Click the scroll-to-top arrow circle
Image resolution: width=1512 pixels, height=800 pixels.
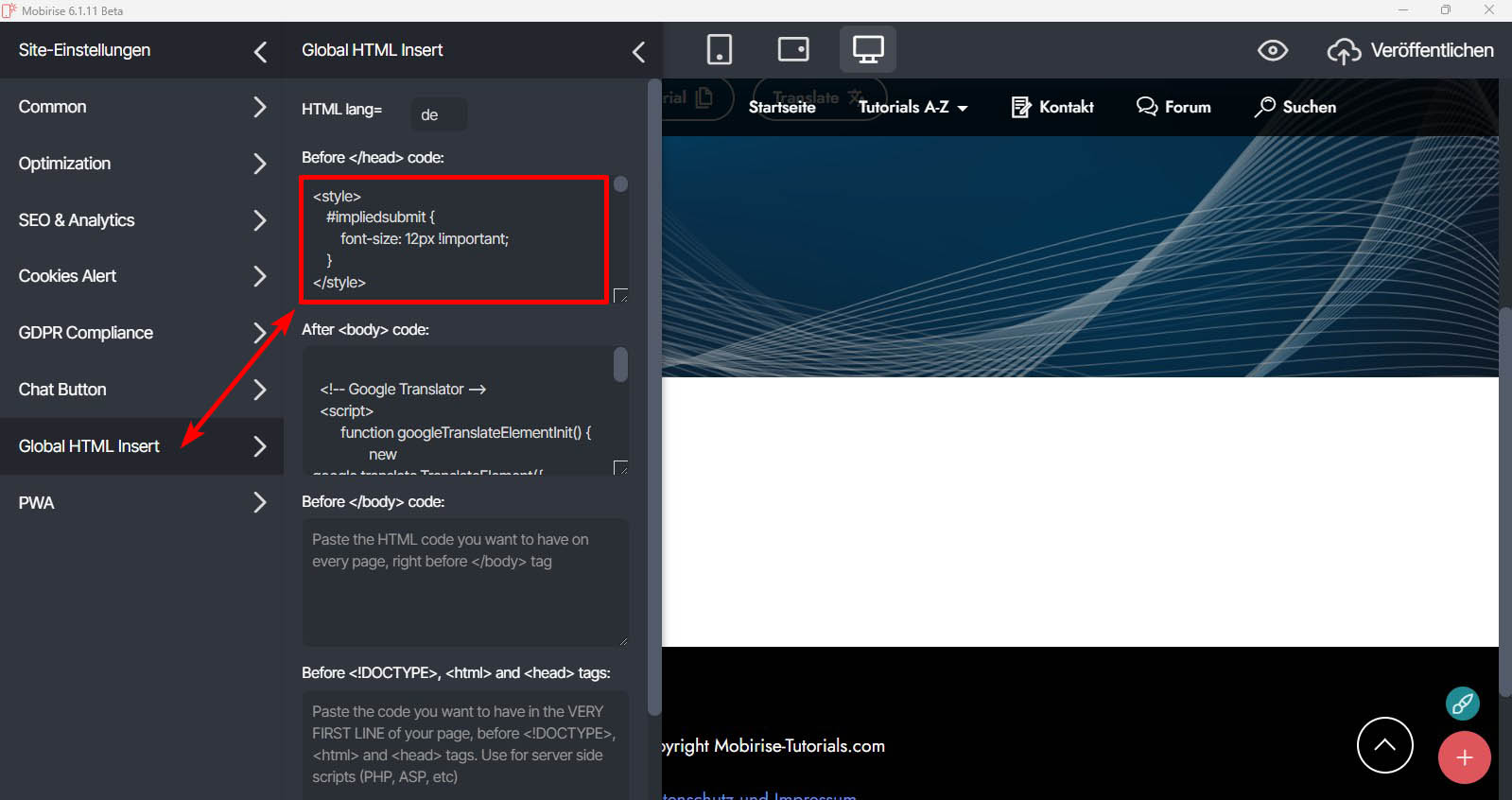click(1384, 745)
